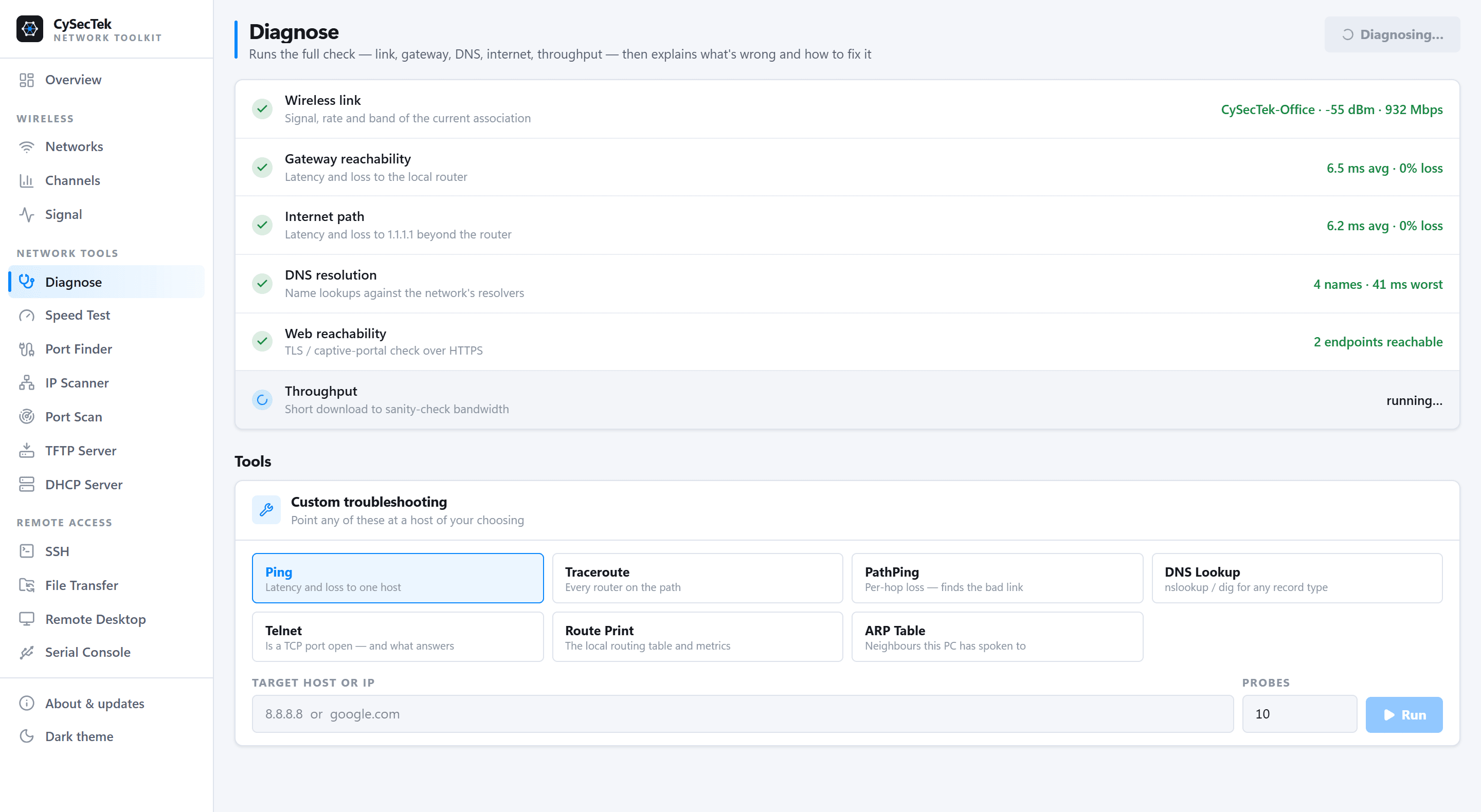Click the 2 endpoints reachable result
The image size is (1481, 812).
pos(1378,341)
